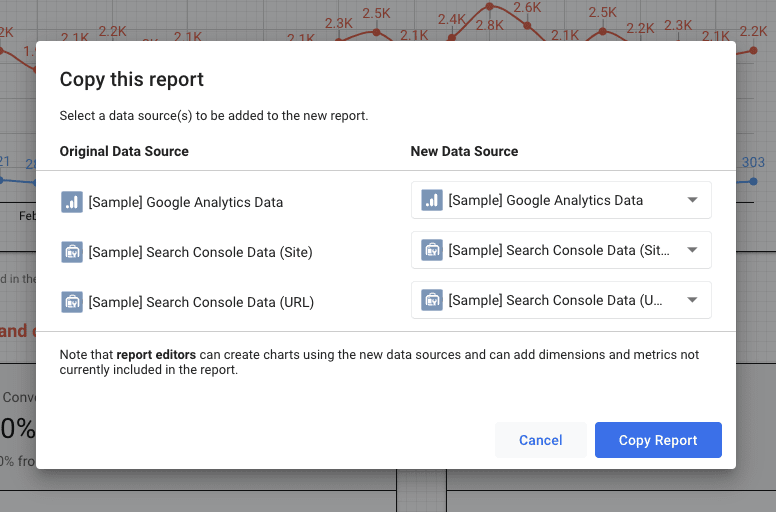Click dropdown arrow for Search Console (Sit... source
The image size is (776, 512).
click(692, 250)
